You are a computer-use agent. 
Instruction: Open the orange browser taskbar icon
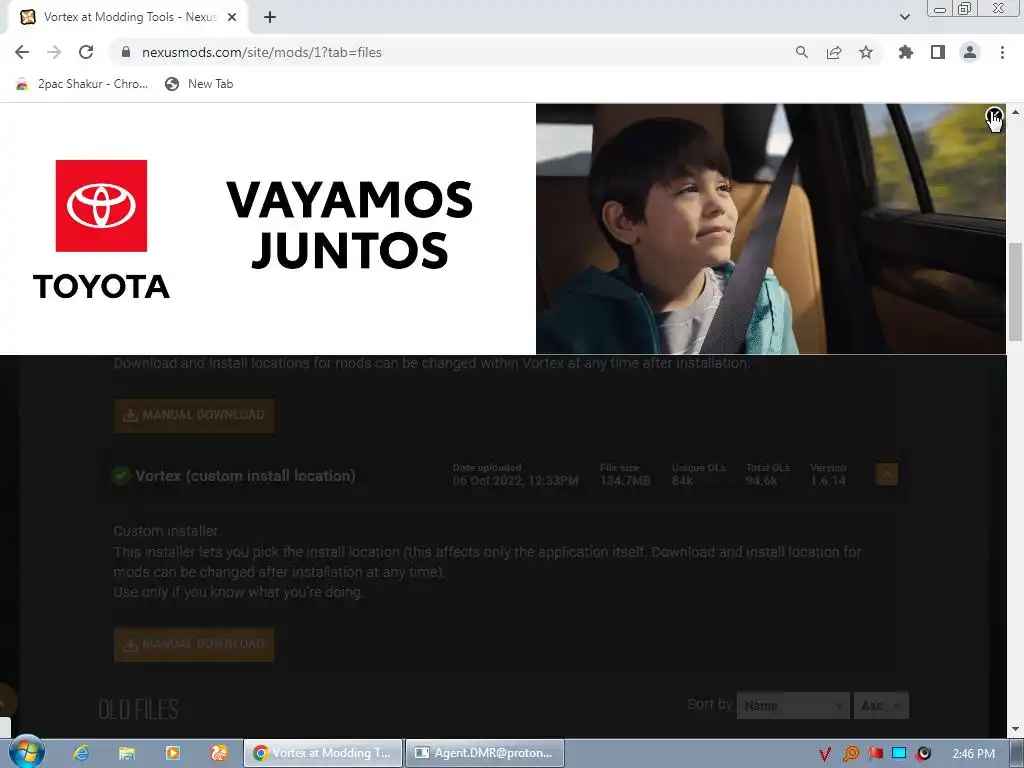tap(219, 753)
